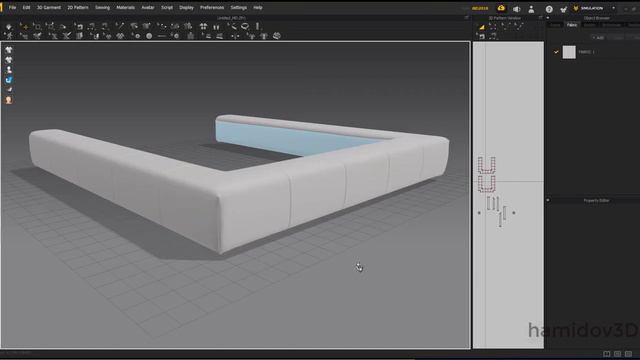640x360 pixels.
Task: Click the skin-toned head icon in 3D viewport
Action: pyautogui.click(x=9, y=100)
